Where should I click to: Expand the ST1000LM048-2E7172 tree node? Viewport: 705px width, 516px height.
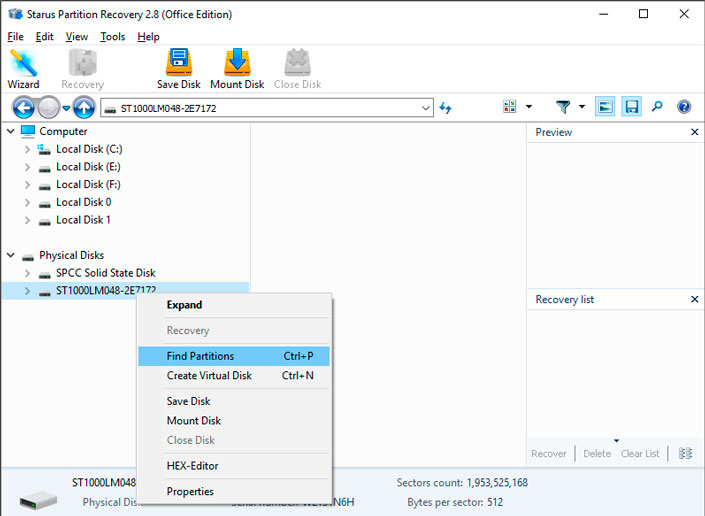tap(27, 291)
